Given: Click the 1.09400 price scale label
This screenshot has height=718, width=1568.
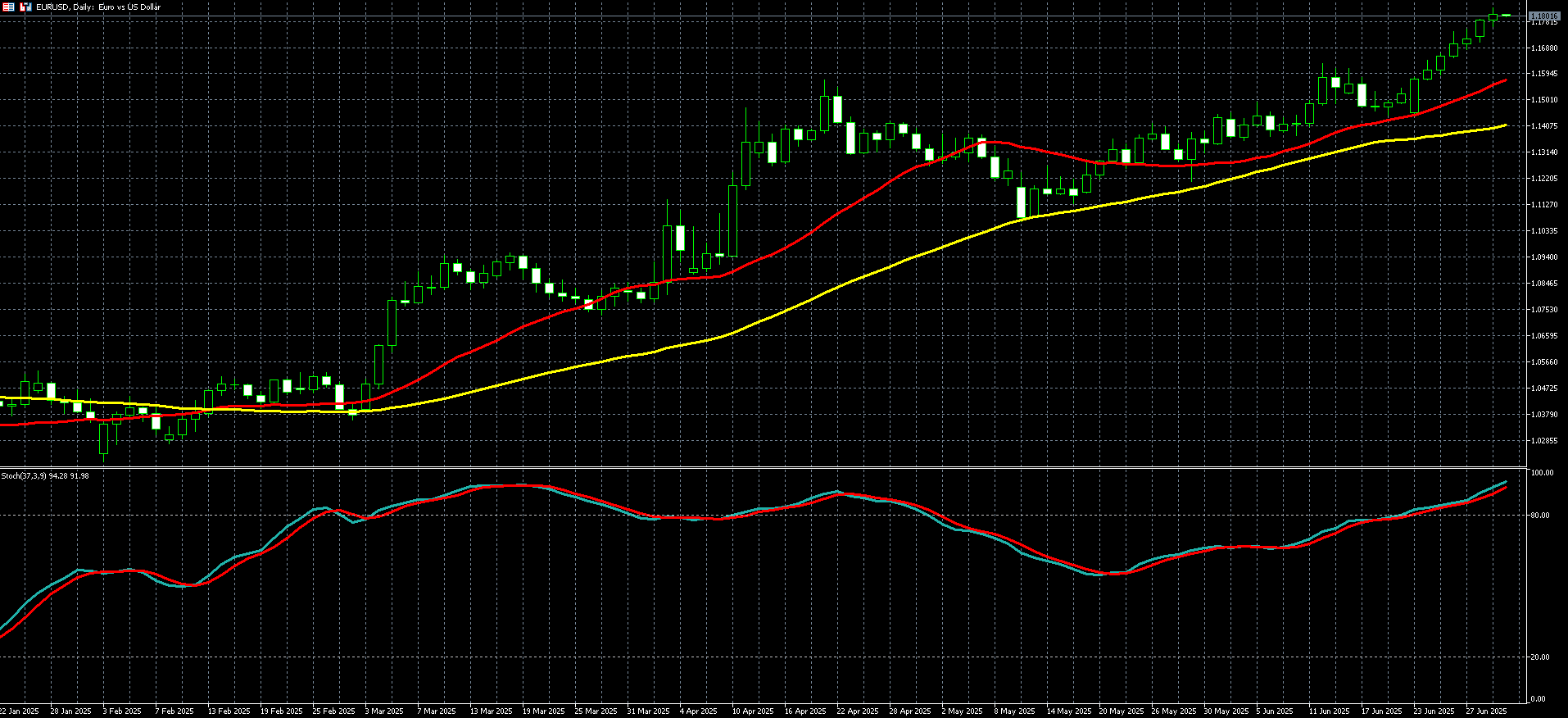Looking at the screenshot, I should 1544,257.
